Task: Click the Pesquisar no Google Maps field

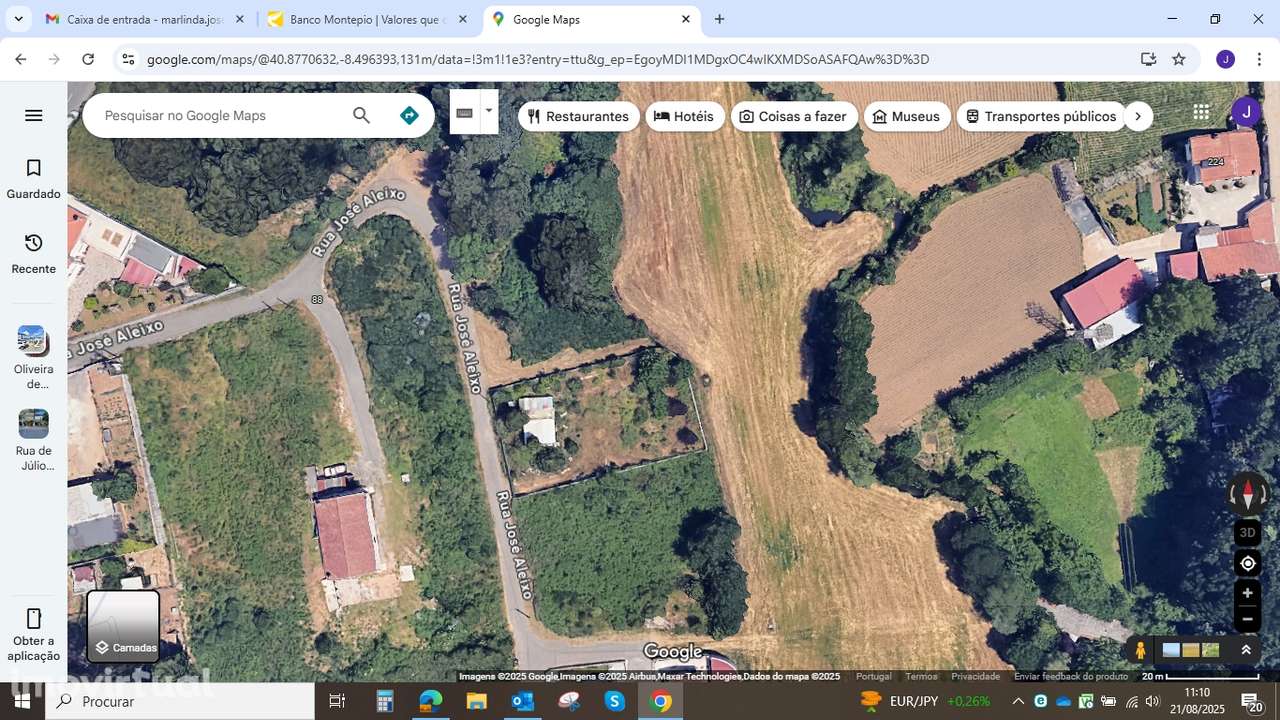Action: [200, 115]
